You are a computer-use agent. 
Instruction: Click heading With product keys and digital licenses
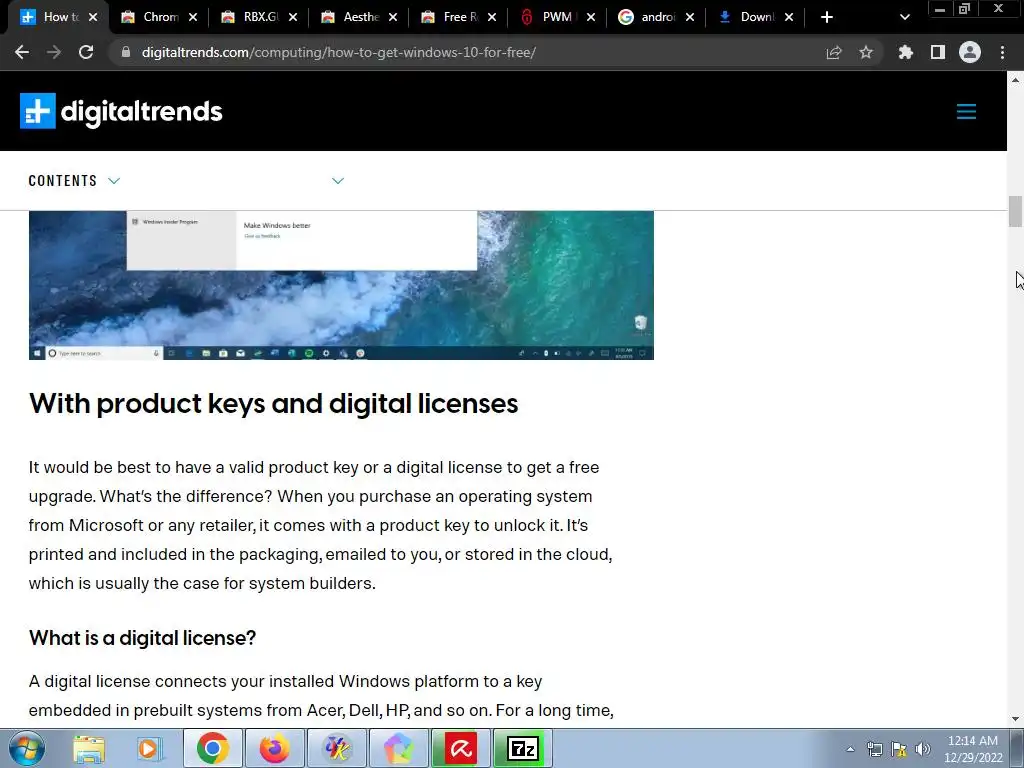tap(273, 404)
